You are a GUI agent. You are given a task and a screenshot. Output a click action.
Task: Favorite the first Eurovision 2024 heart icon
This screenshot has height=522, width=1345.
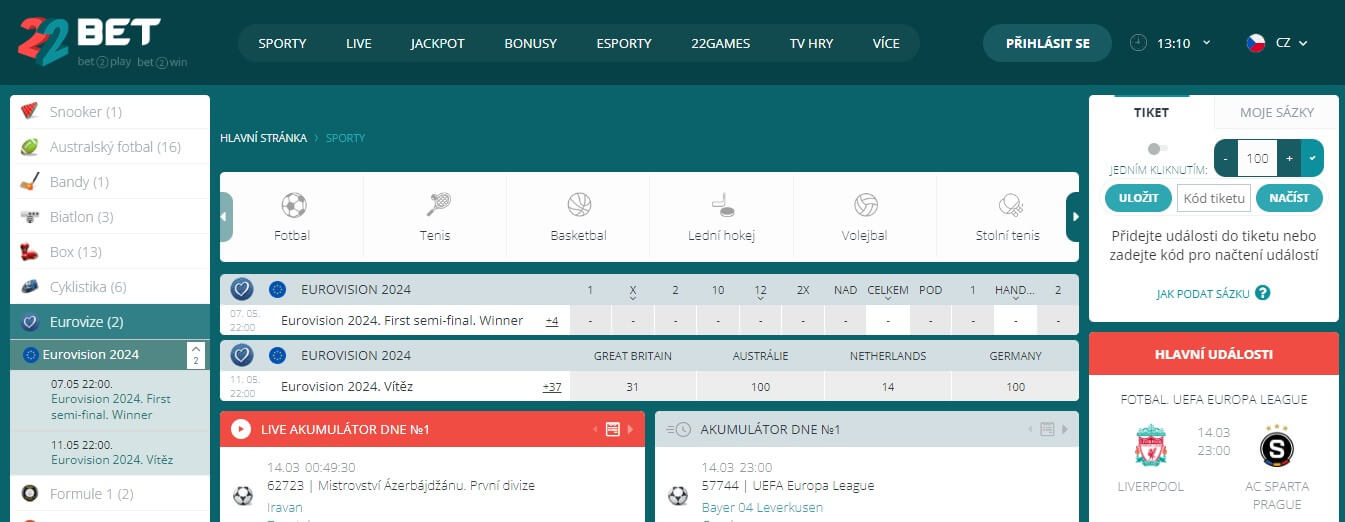point(242,289)
